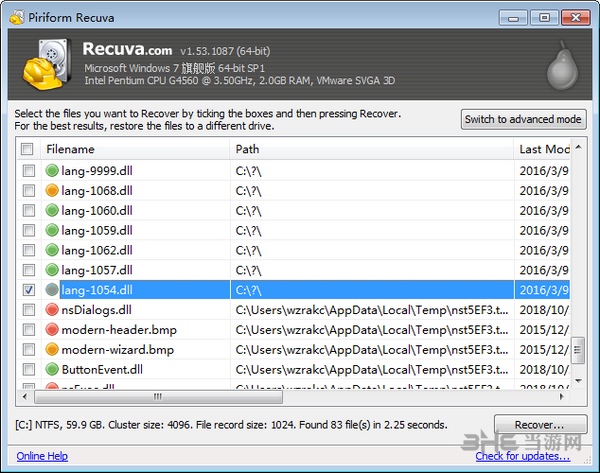Tick the checkbox for lang-1062.dll

29,250
